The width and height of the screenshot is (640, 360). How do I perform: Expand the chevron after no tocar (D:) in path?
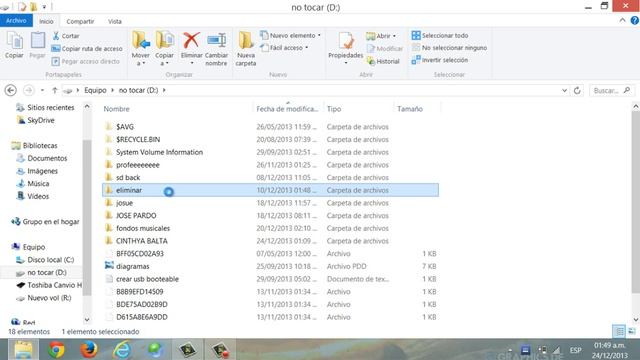[164, 90]
